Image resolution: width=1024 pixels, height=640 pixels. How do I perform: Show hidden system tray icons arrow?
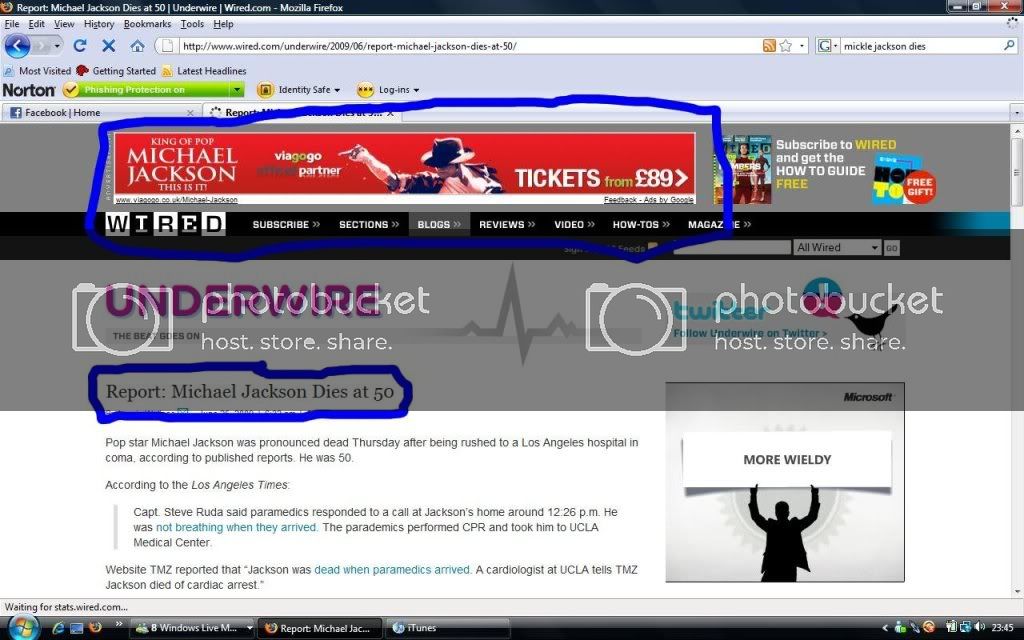(x=885, y=628)
